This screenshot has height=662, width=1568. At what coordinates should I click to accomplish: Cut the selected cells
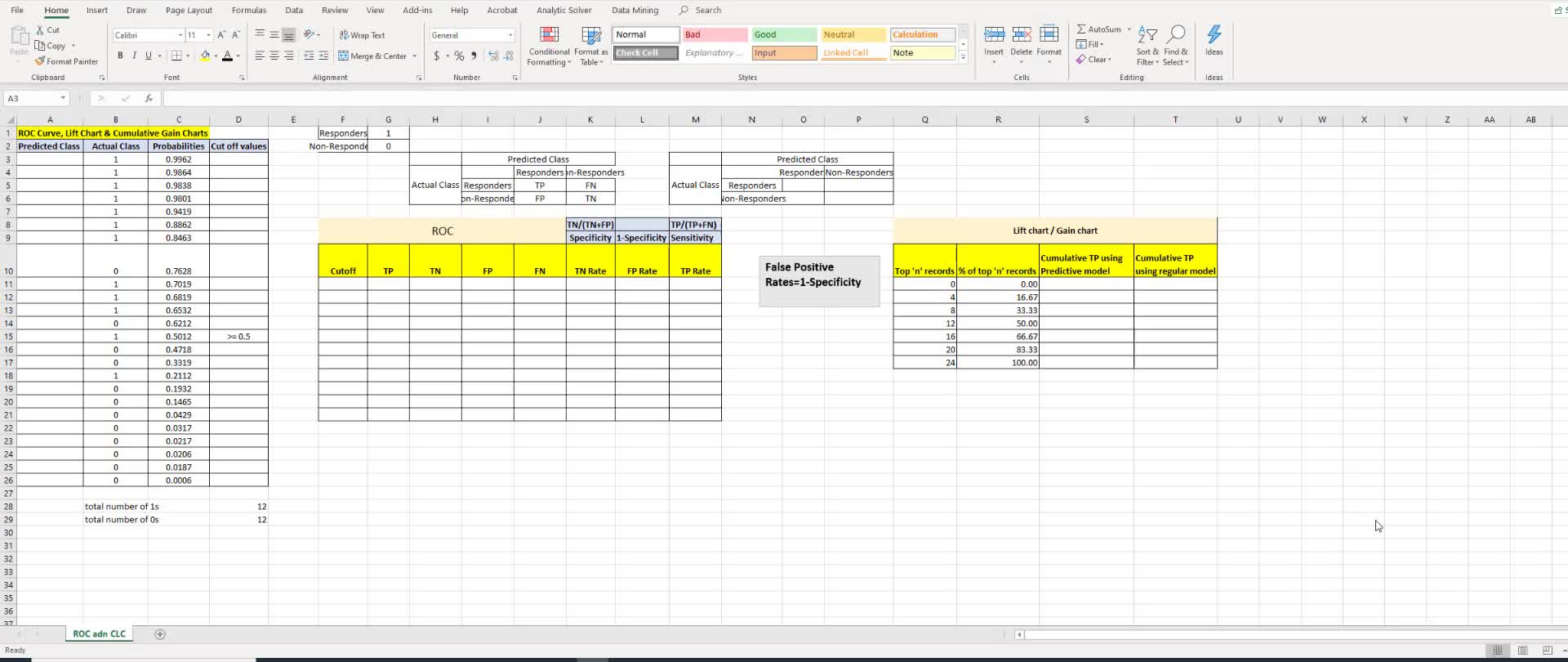click(x=47, y=29)
